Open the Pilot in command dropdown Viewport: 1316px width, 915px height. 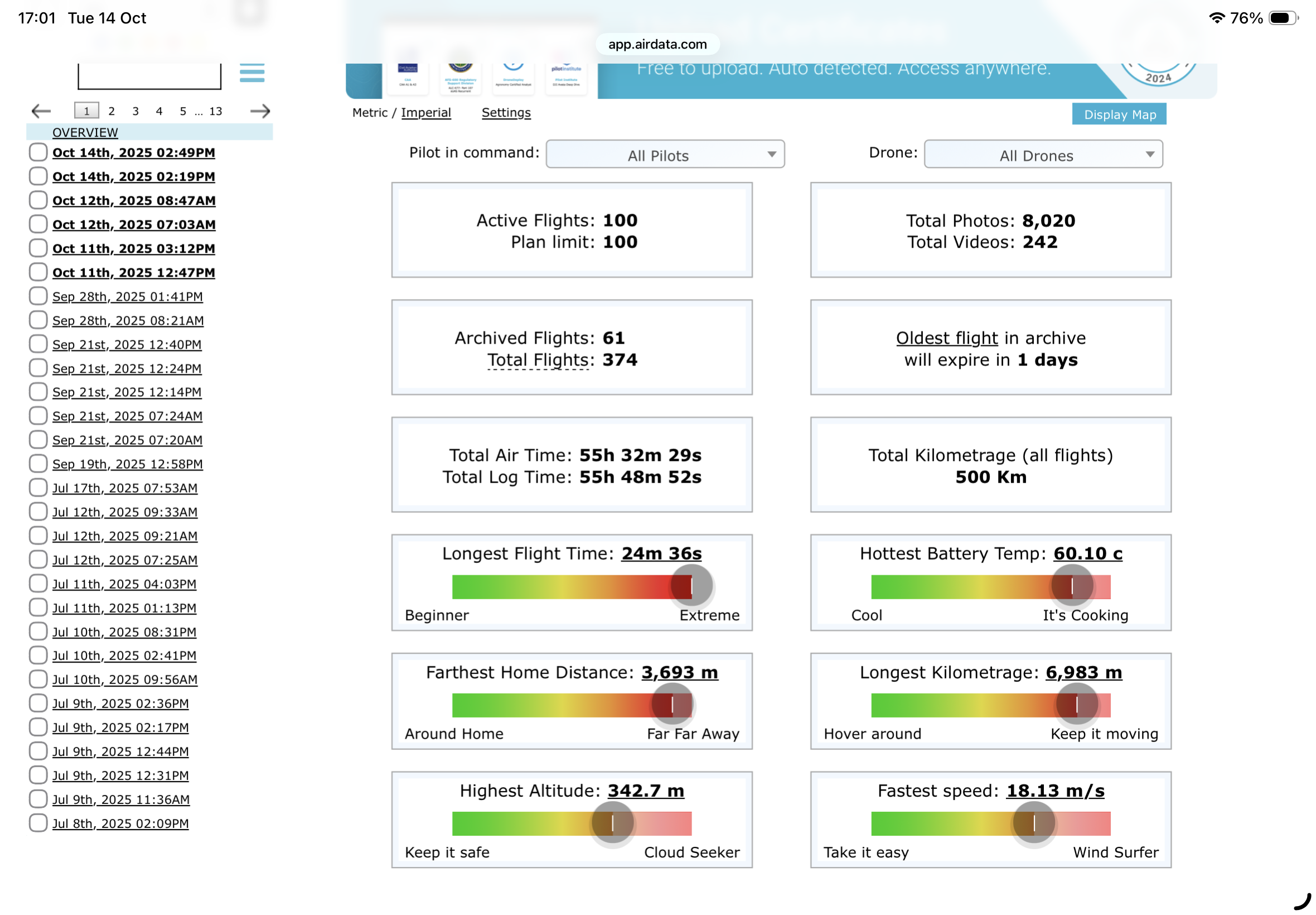[x=665, y=155]
